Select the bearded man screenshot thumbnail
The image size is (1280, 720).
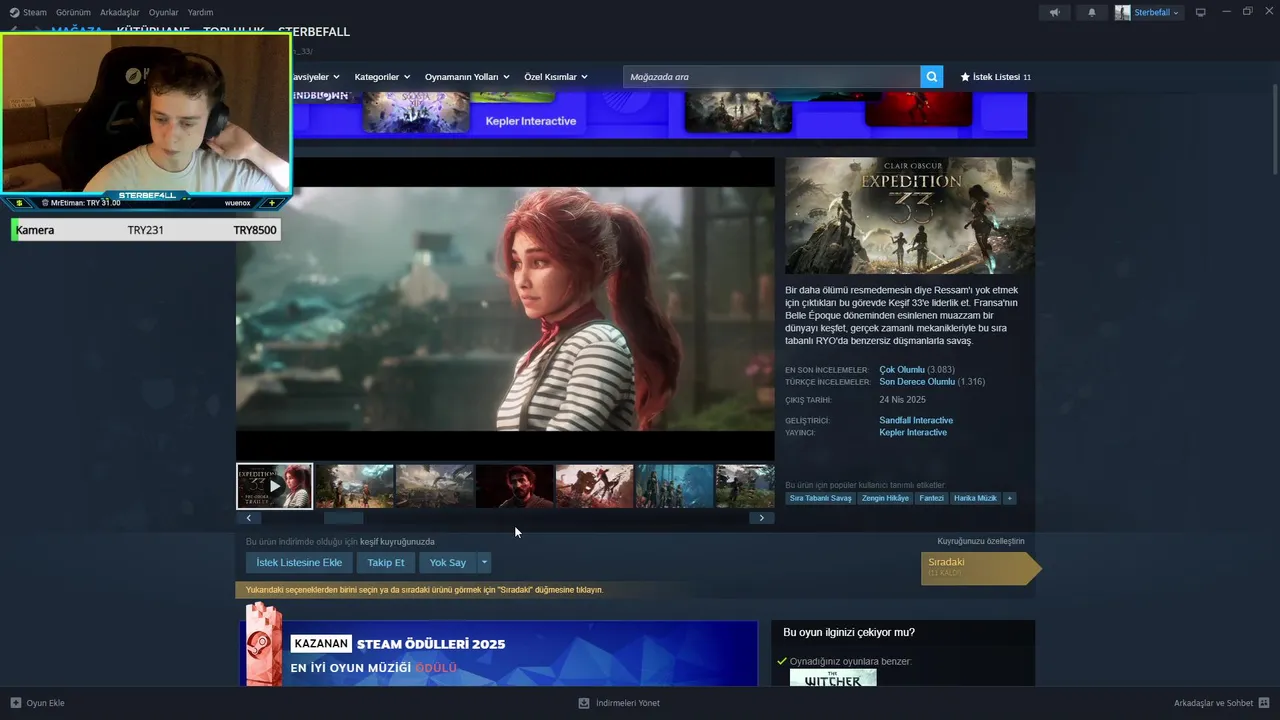[x=515, y=486]
